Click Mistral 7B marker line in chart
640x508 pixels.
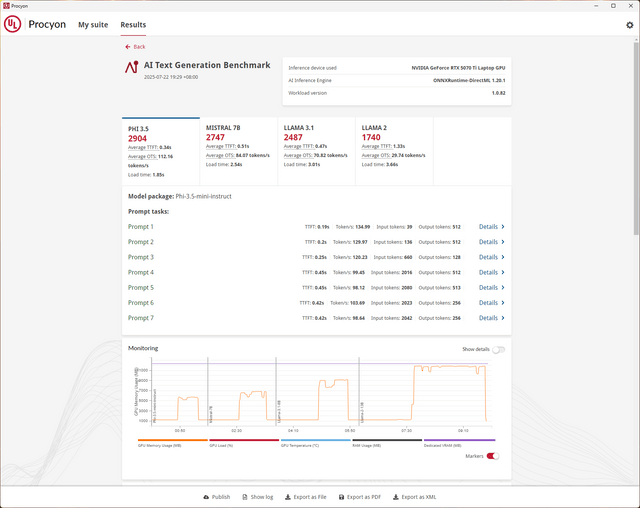[x=208, y=391]
